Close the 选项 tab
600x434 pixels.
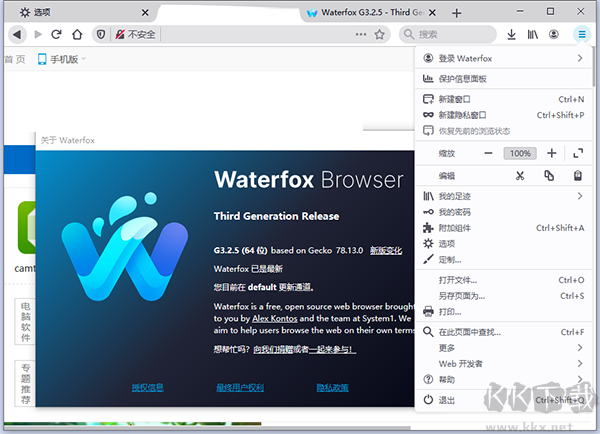click(145, 13)
